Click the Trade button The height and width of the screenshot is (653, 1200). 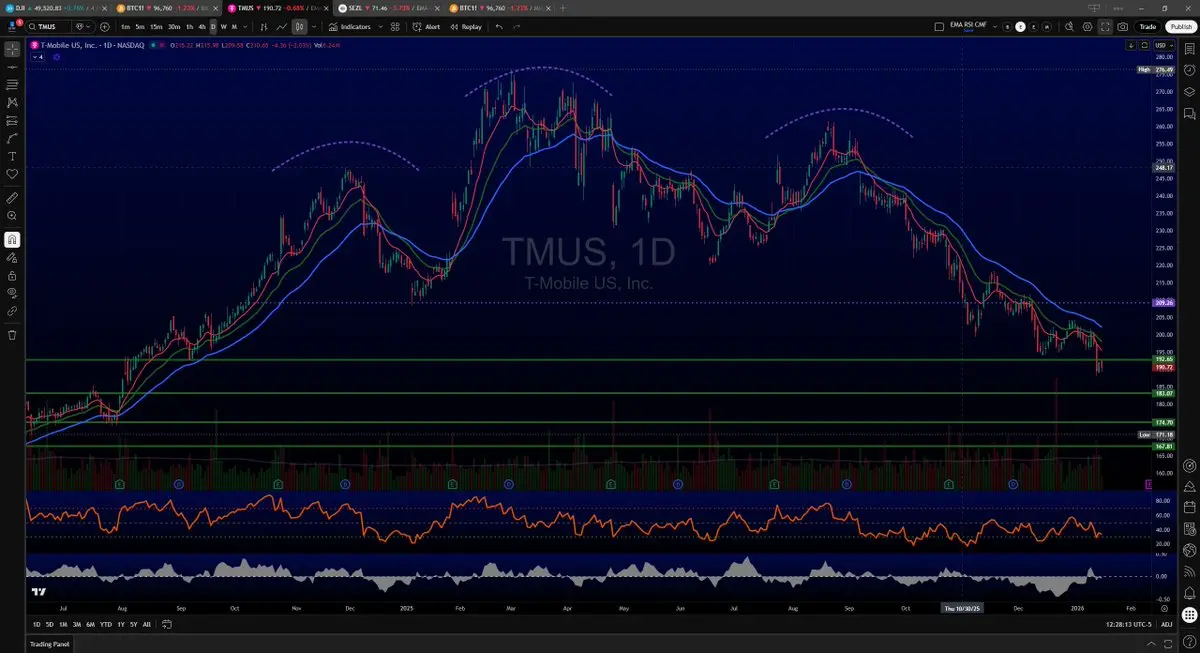tap(1148, 27)
